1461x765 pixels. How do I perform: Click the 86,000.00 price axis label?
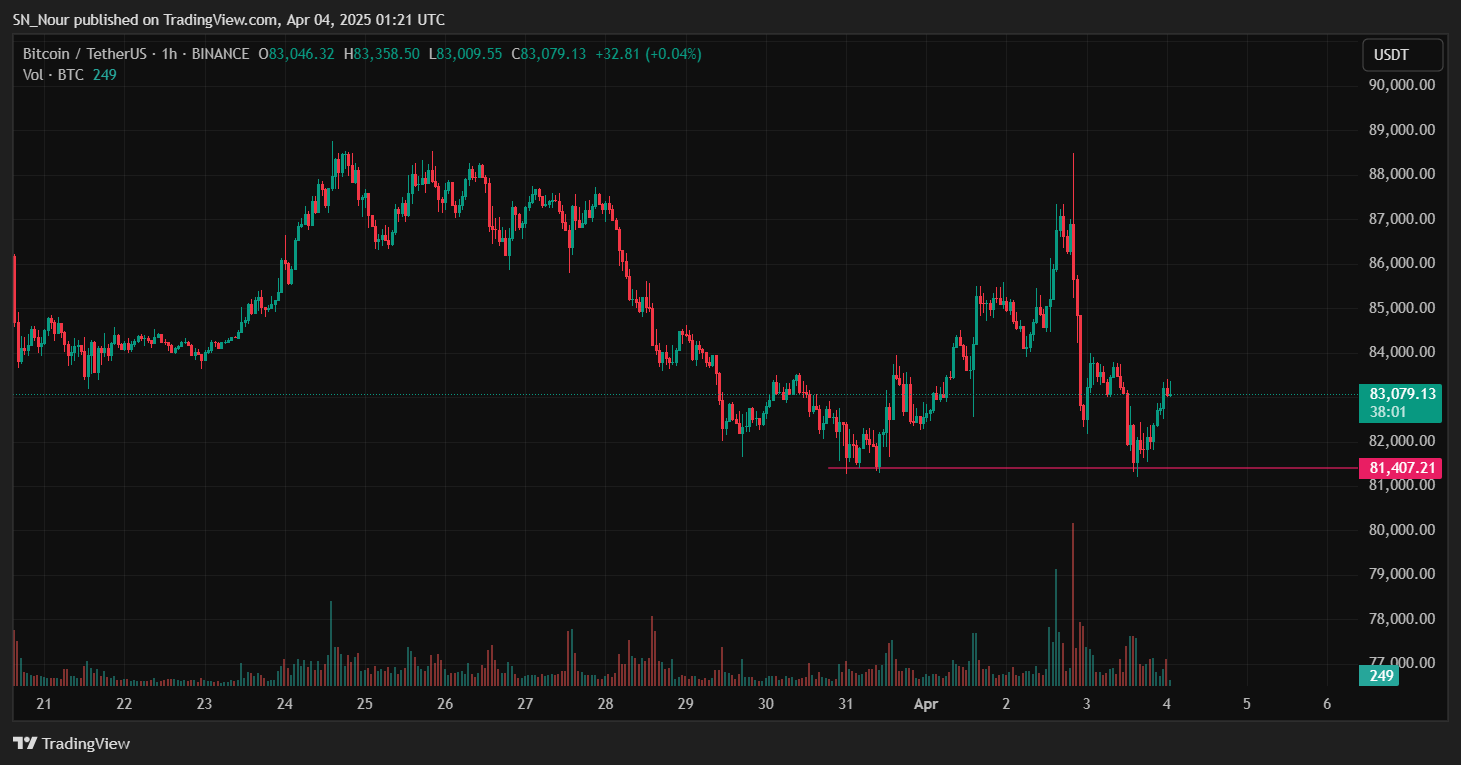pyautogui.click(x=1403, y=263)
